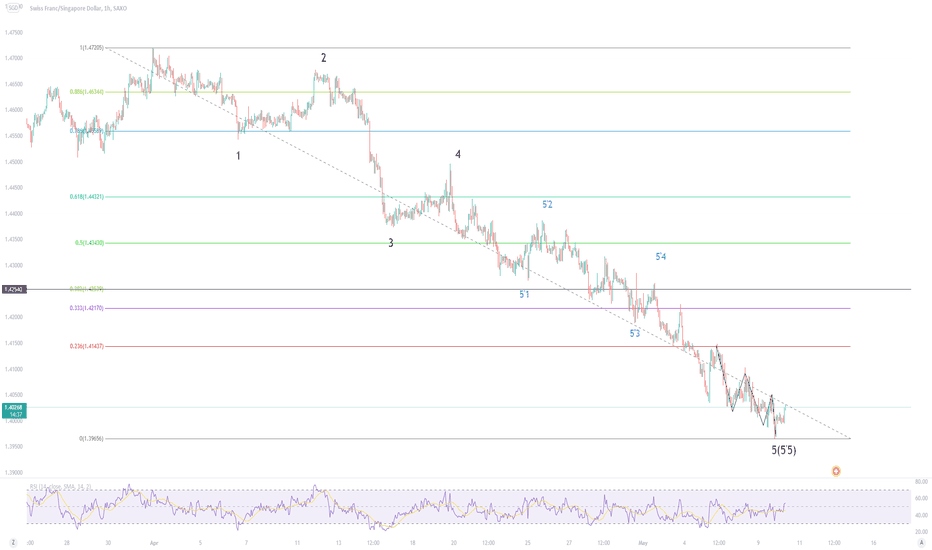Open the RSI indicator legend label

pyautogui.click(x=60, y=486)
